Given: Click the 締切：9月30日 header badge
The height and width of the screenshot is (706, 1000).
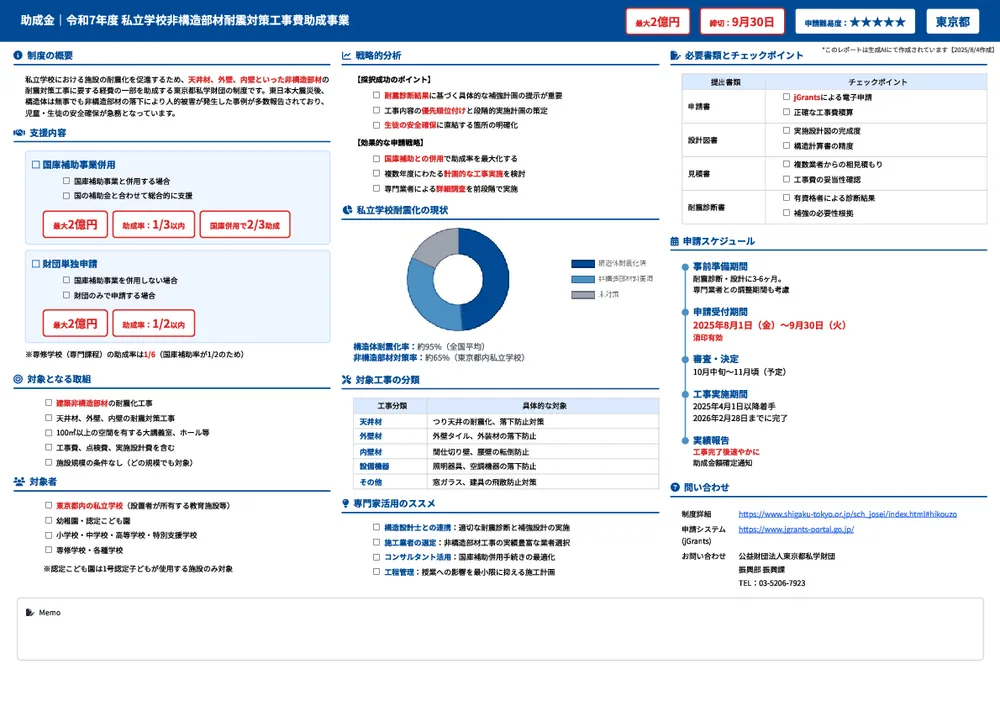Looking at the screenshot, I should (742, 22).
